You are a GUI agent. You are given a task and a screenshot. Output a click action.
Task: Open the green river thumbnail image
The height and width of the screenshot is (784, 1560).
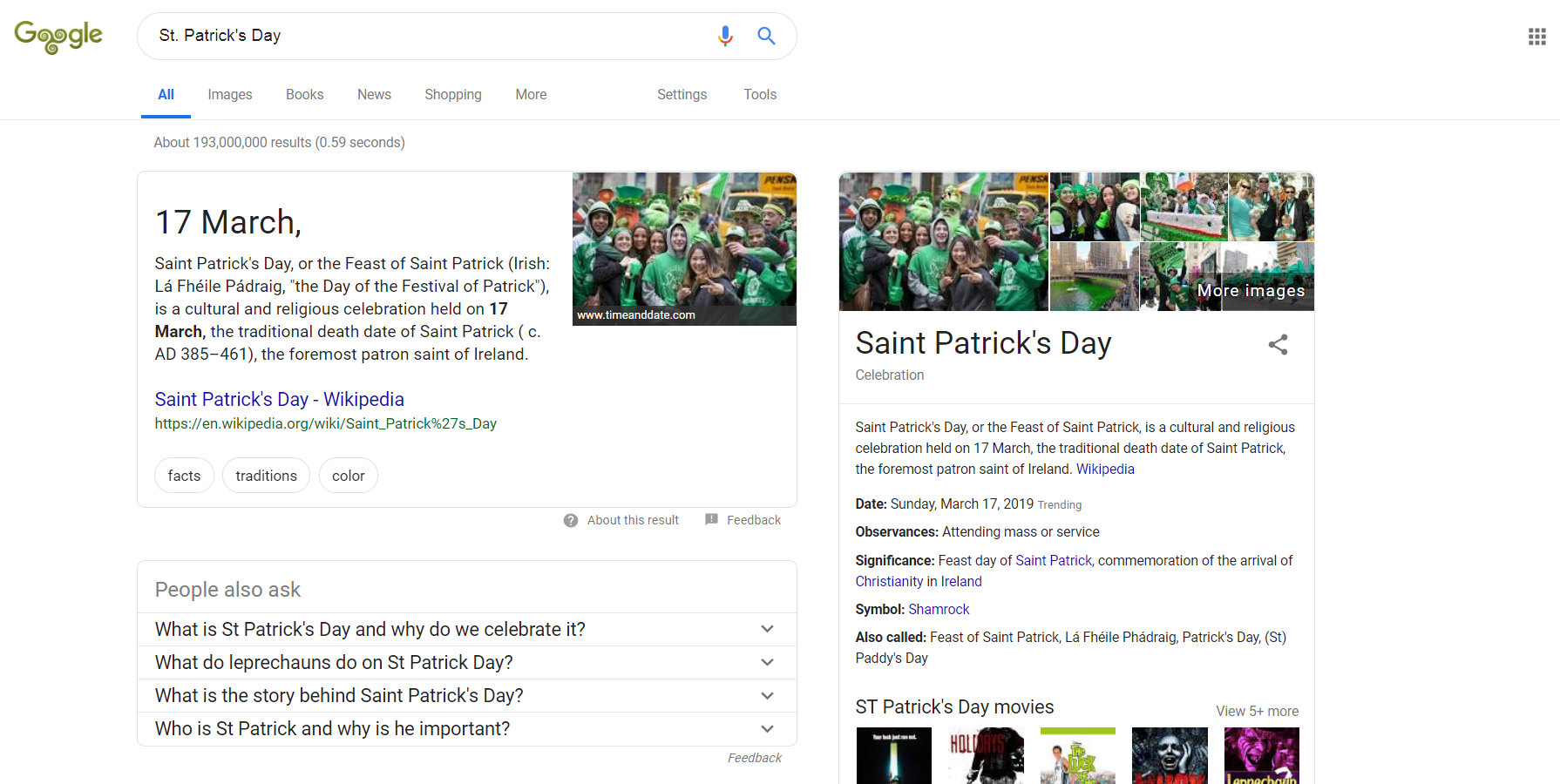(1094, 277)
